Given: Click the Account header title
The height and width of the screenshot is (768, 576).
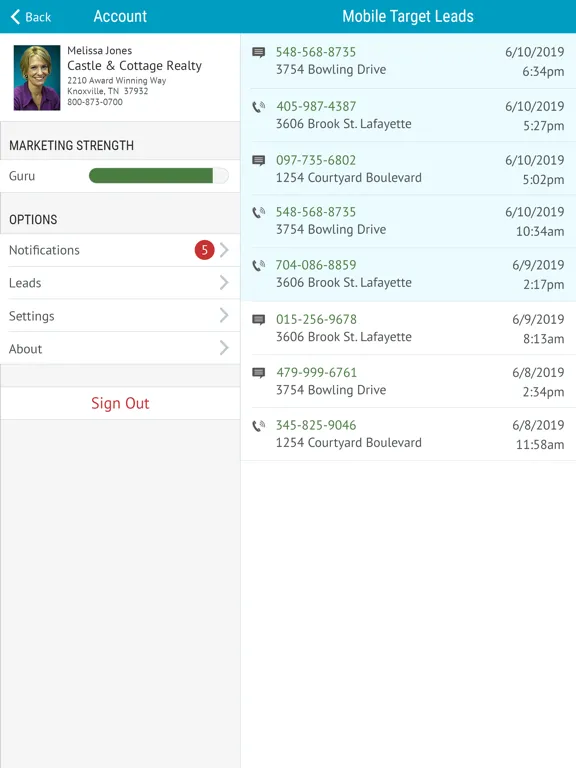Looking at the screenshot, I should coord(120,16).
